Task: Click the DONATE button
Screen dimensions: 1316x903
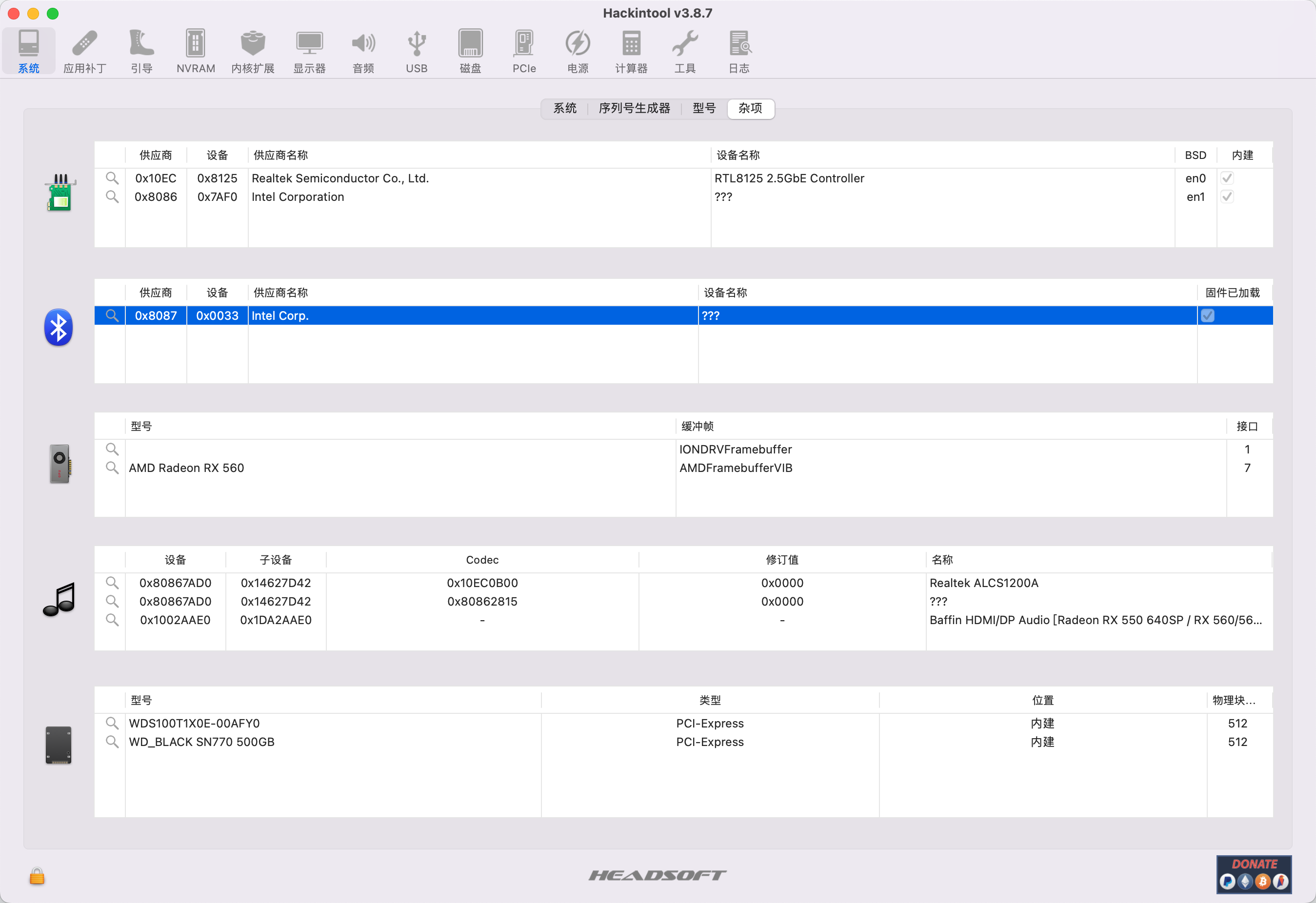Action: 1254,874
